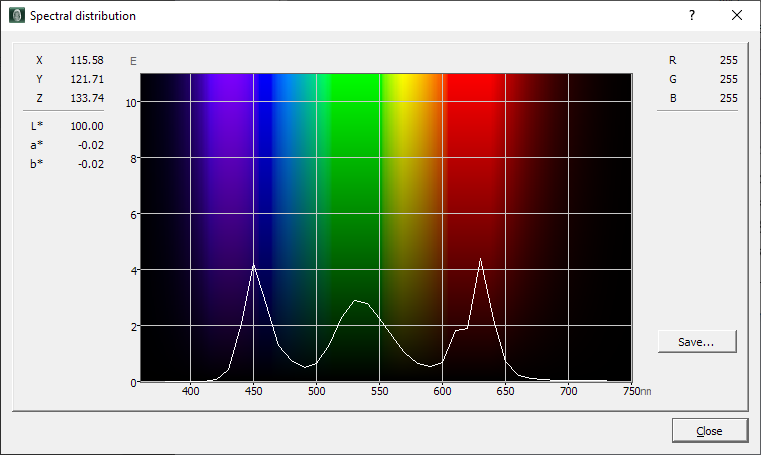Select the X tristimulus value 115.58
This screenshot has width=761, height=455.
coord(87,60)
